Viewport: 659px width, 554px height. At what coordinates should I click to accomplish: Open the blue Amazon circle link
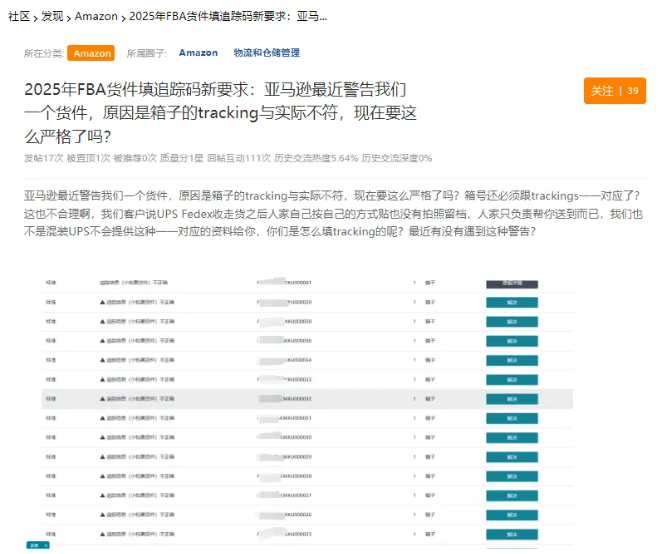click(198, 53)
